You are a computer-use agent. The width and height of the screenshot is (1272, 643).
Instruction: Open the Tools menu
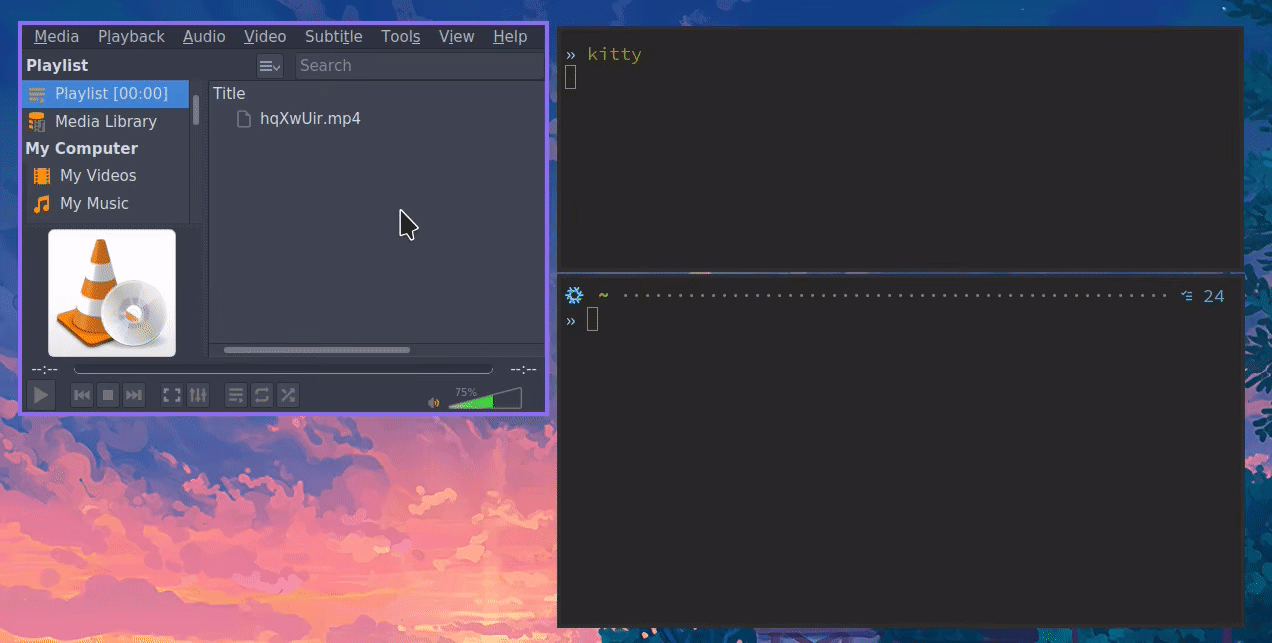401,37
